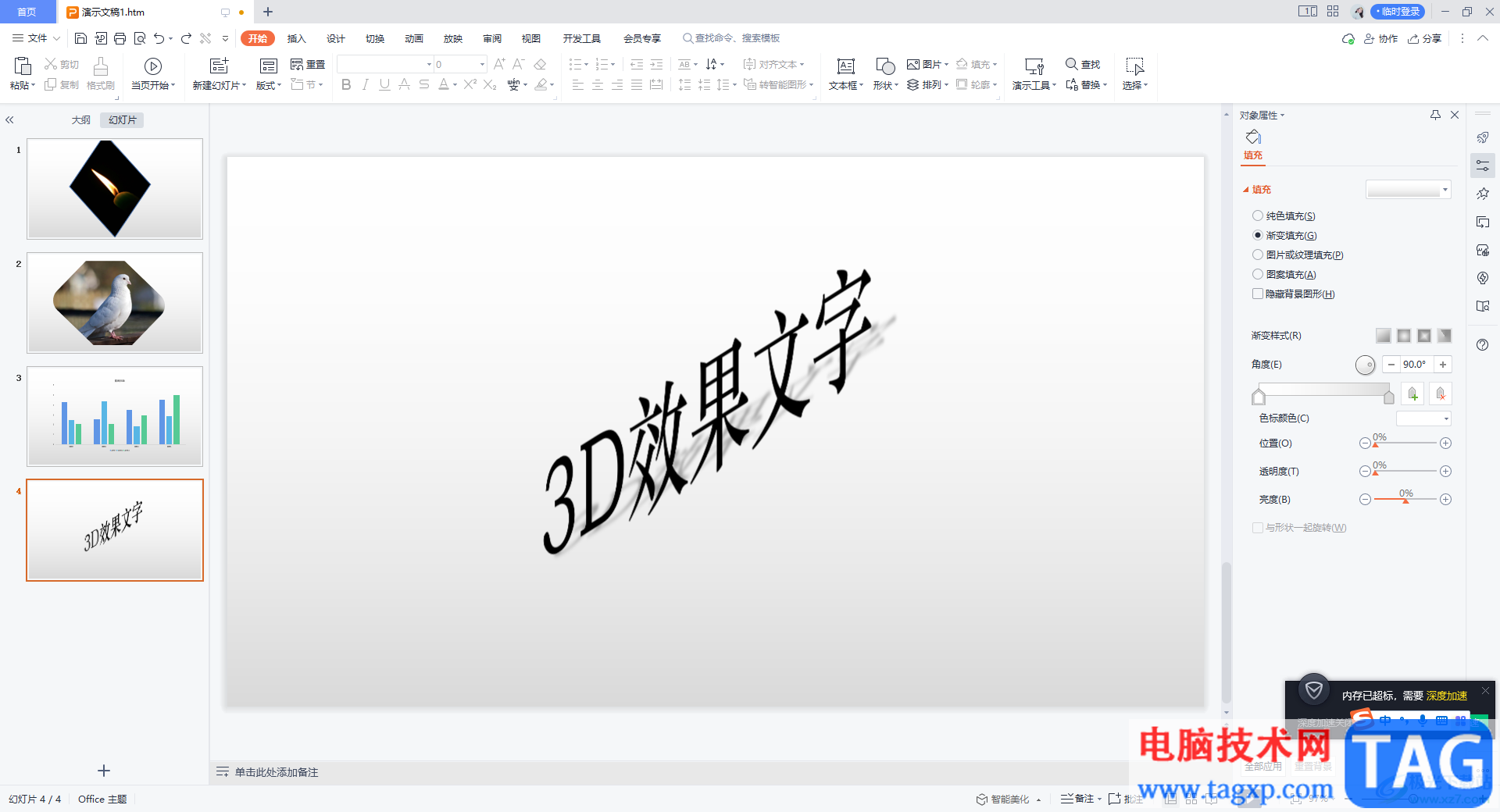This screenshot has width=1500, height=812.
Task: Click the Redo arrow icon
Action: point(186,38)
